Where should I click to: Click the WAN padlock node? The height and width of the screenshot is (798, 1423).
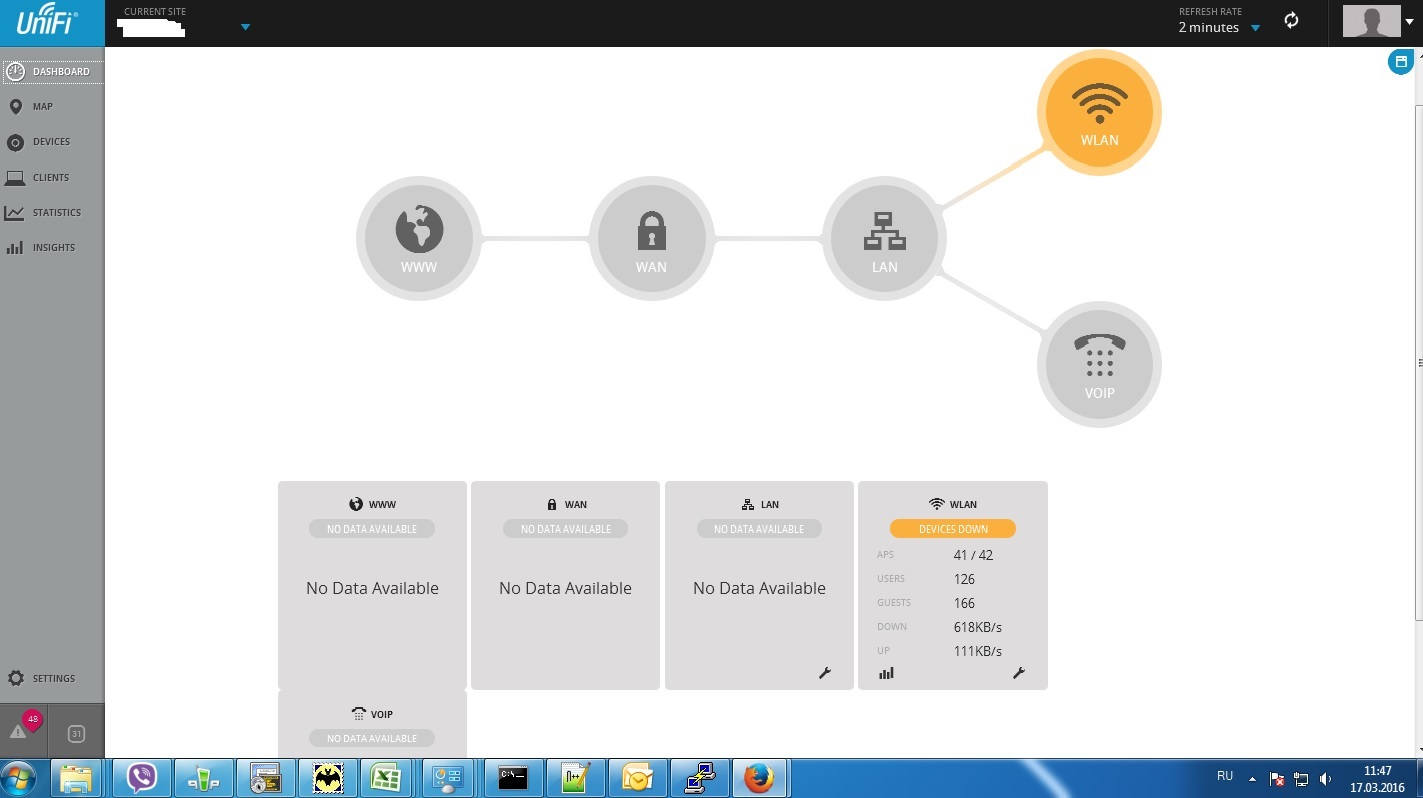pyautogui.click(x=651, y=239)
